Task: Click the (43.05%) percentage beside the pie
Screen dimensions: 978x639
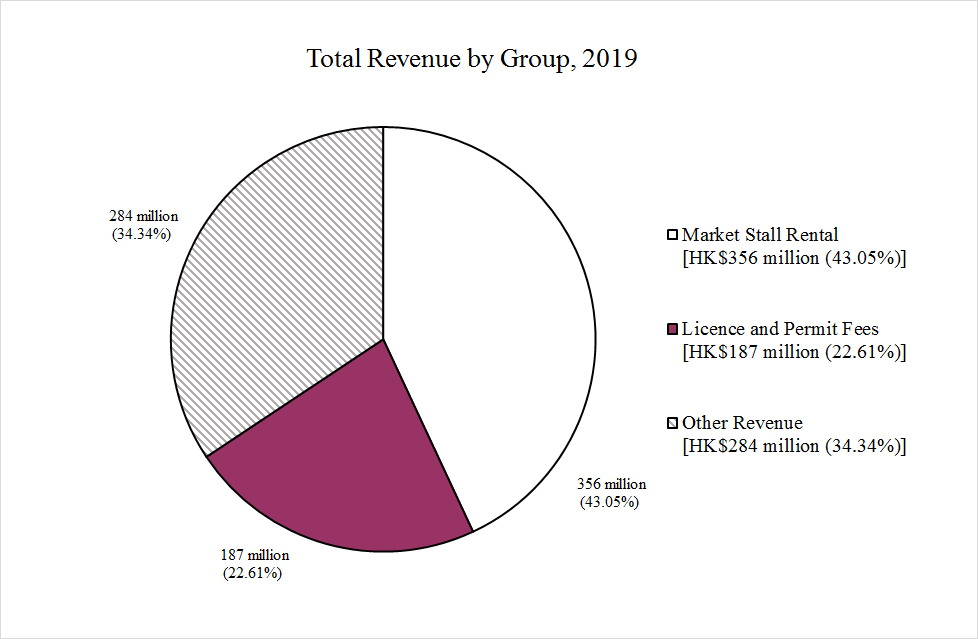Action: pos(609,502)
